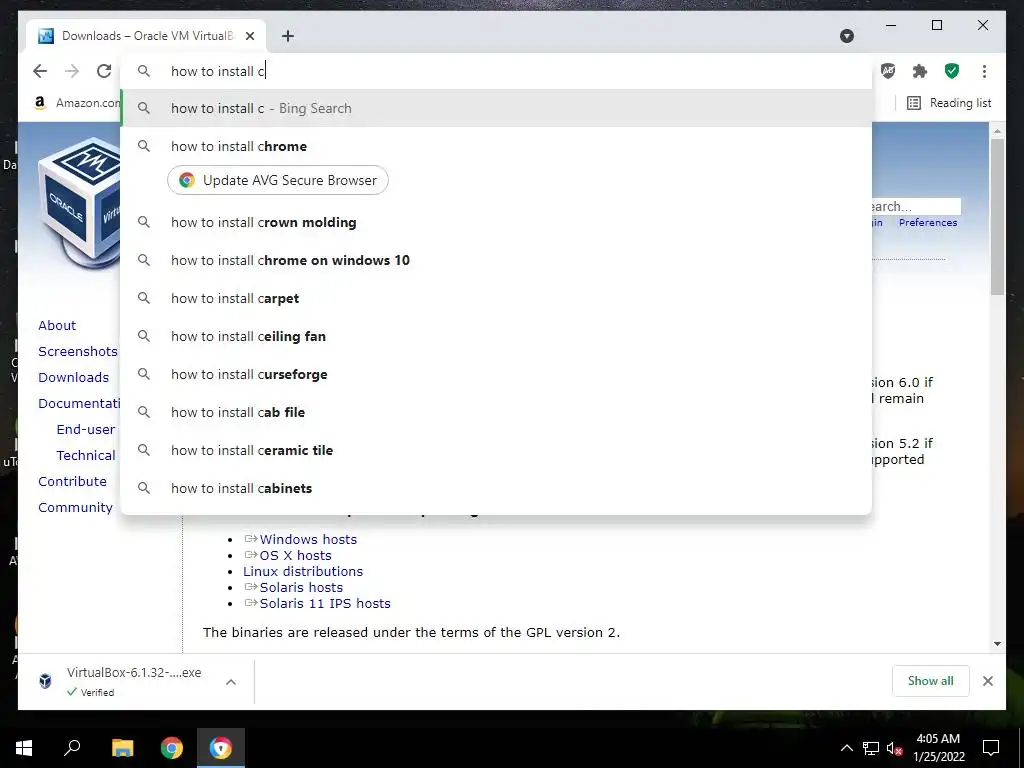Open the End-user docs sidebar link
This screenshot has height=768, width=1024.
click(86, 429)
